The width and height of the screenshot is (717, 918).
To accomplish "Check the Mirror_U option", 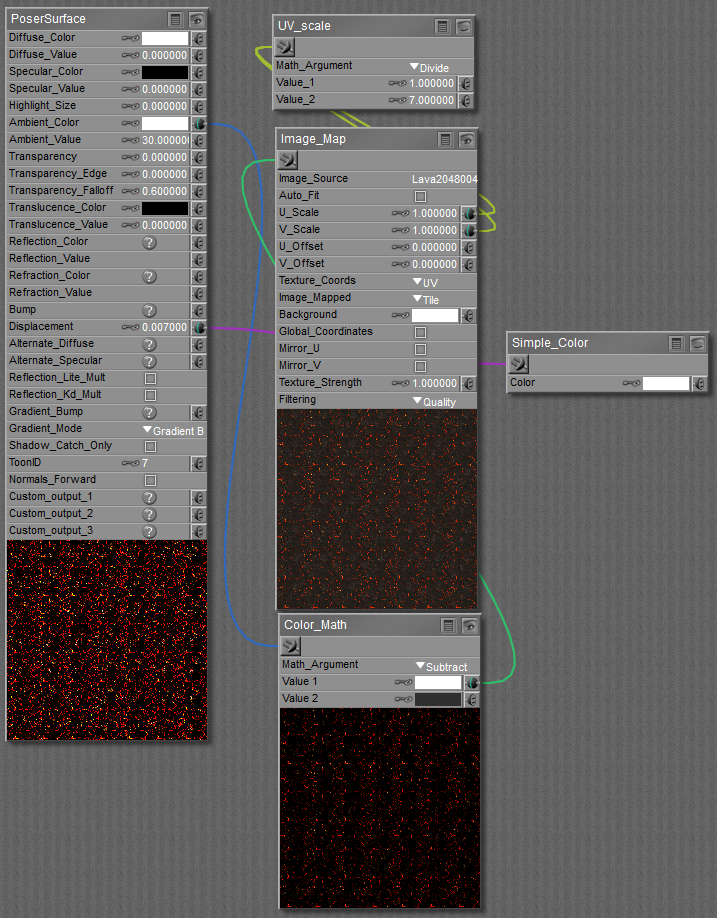I will (420, 349).
